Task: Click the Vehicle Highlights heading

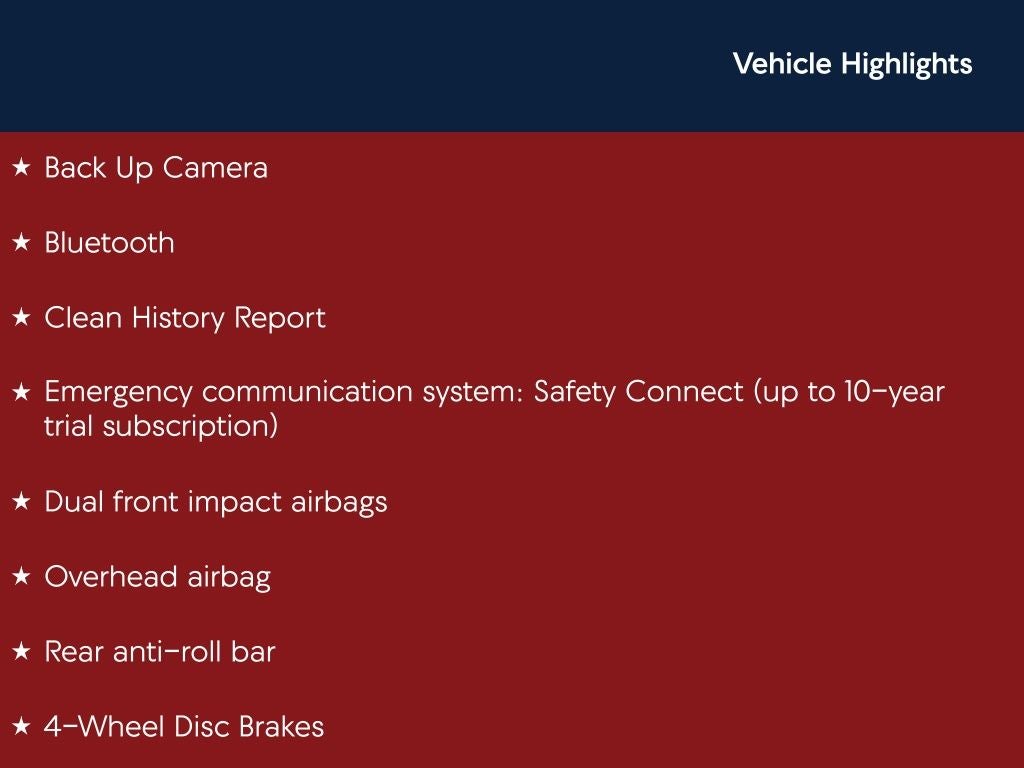Action: [x=852, y=64]
